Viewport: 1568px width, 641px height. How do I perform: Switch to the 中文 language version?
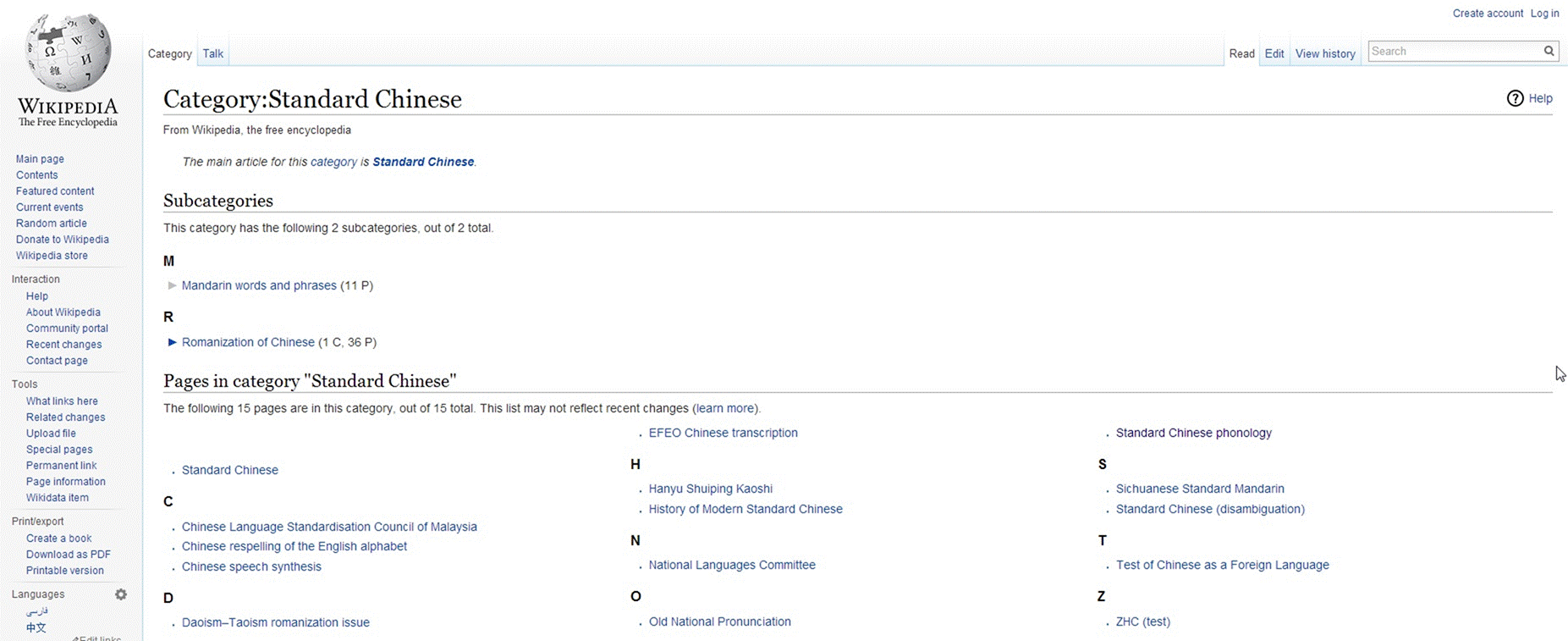click(x=36, y=627)
